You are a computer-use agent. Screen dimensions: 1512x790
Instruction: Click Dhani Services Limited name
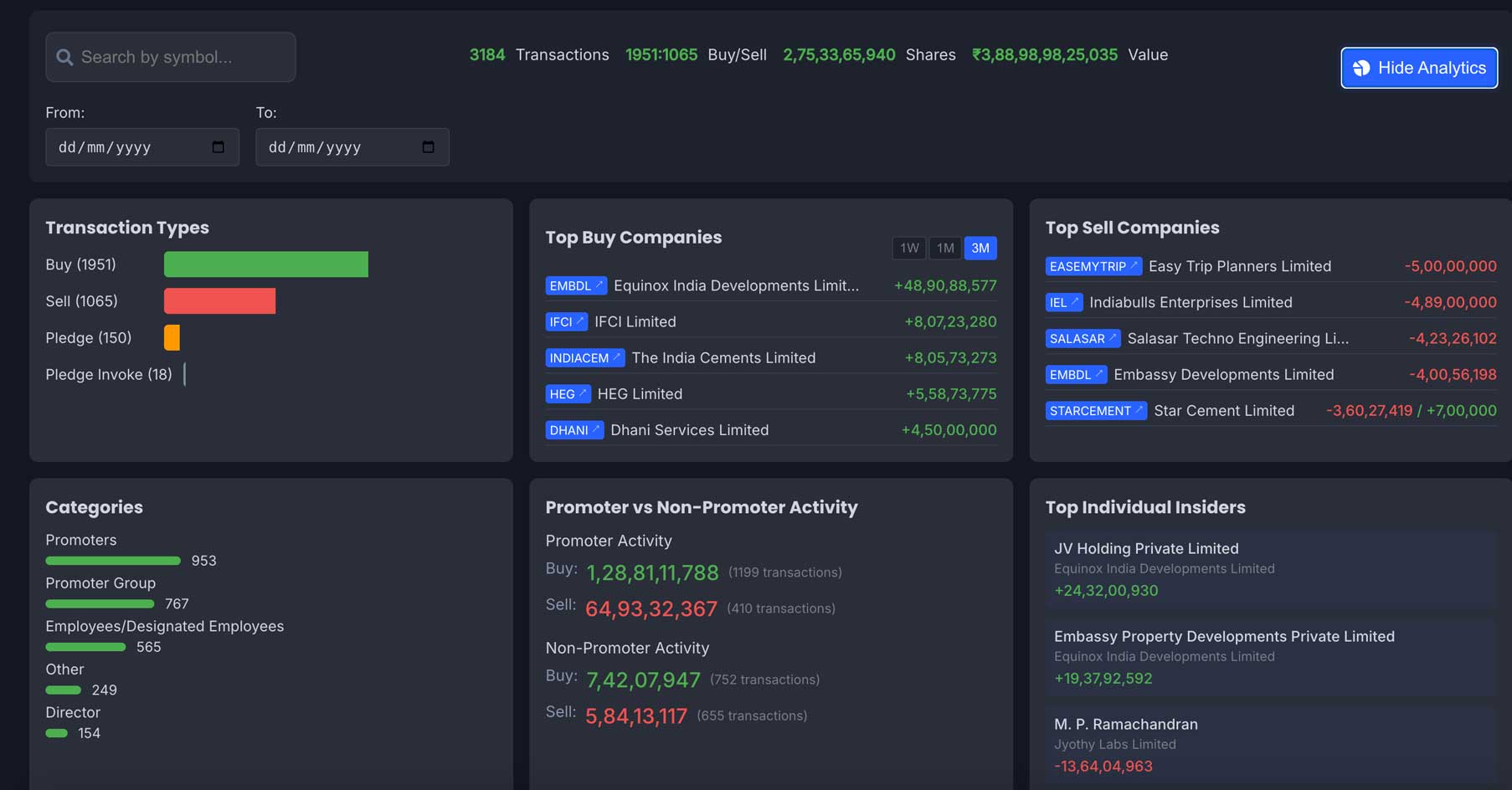pyautogui.click(x=690, y=429)
